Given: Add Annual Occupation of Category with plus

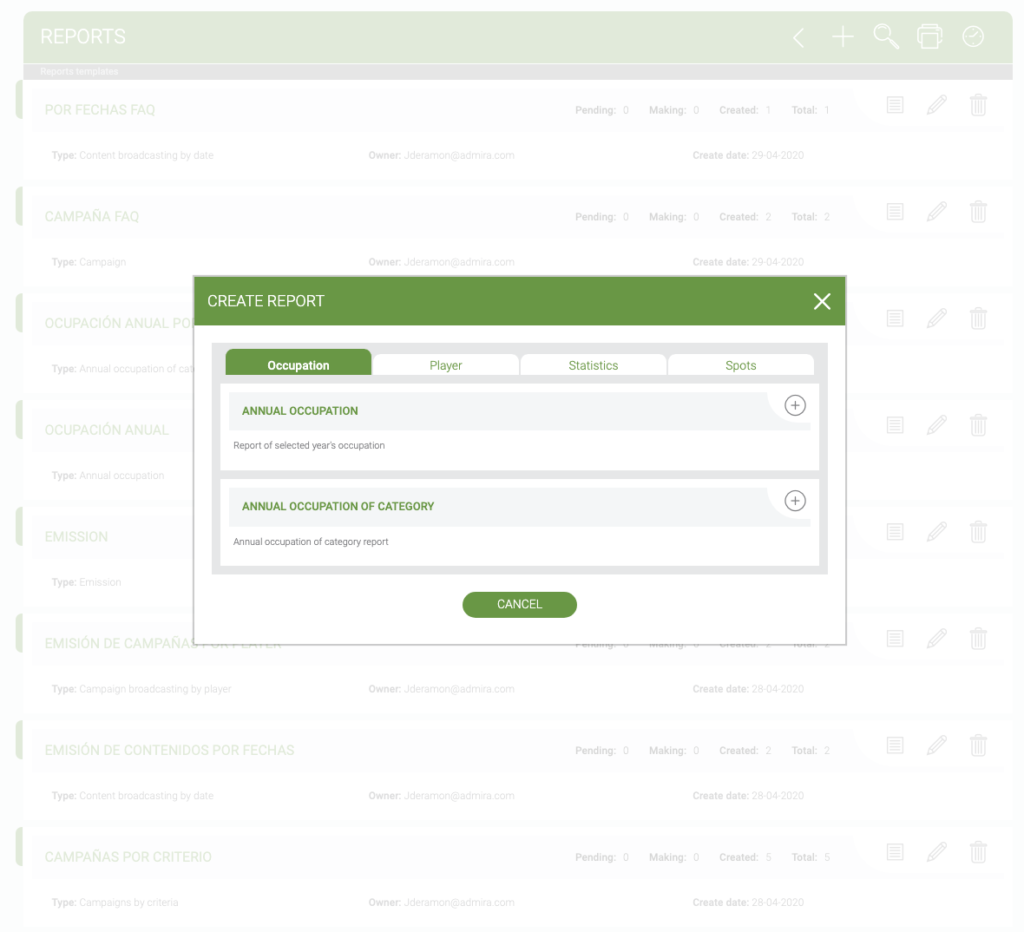Looking at the screenshot, I should click(x=794, y=501).
